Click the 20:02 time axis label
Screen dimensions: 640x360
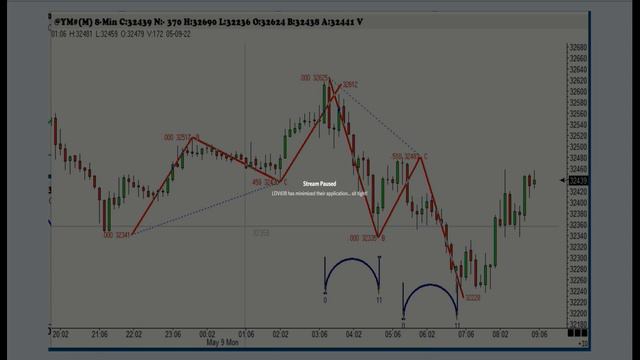pos(60,335)
